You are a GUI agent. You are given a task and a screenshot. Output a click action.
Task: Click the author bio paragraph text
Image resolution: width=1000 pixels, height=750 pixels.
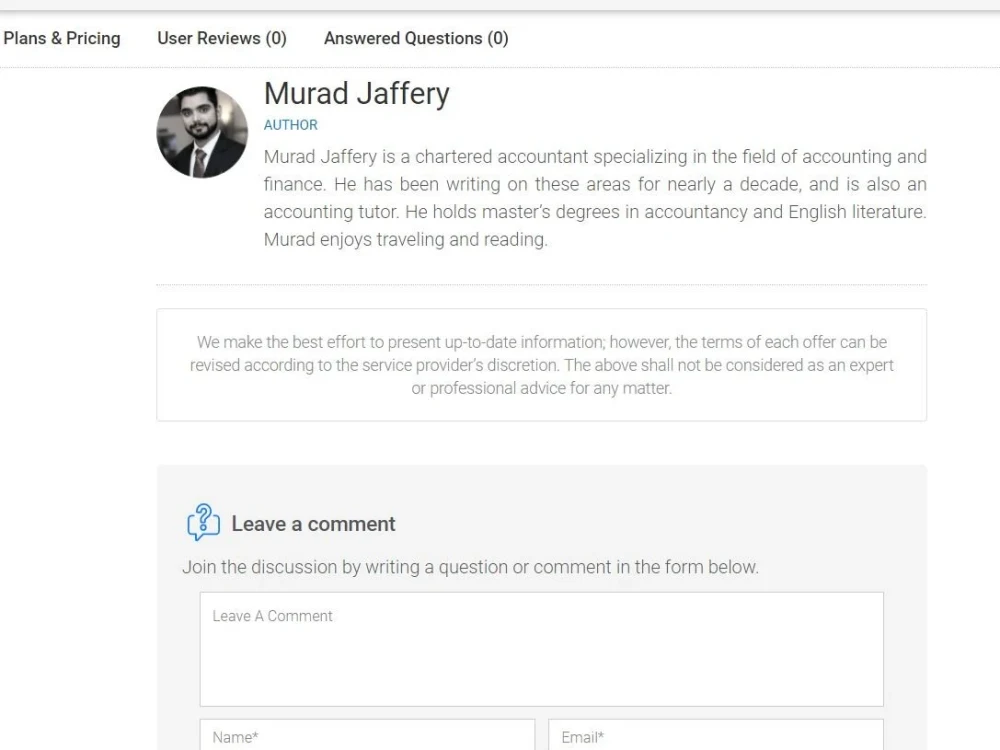click(x=595, y=198)
